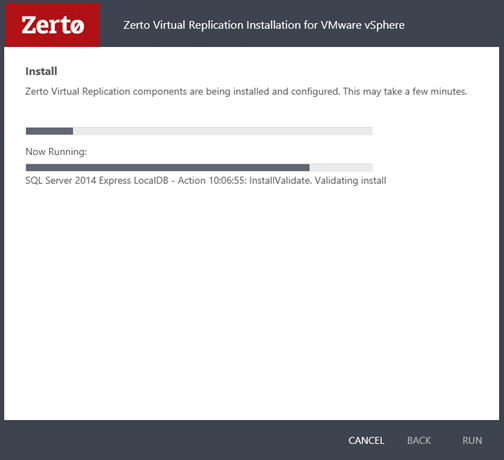Screen dimensions: 504x460
Task: Click the installer title mentioning VMware vSphere
Action: pyautogui.click(x=264, y=25)
